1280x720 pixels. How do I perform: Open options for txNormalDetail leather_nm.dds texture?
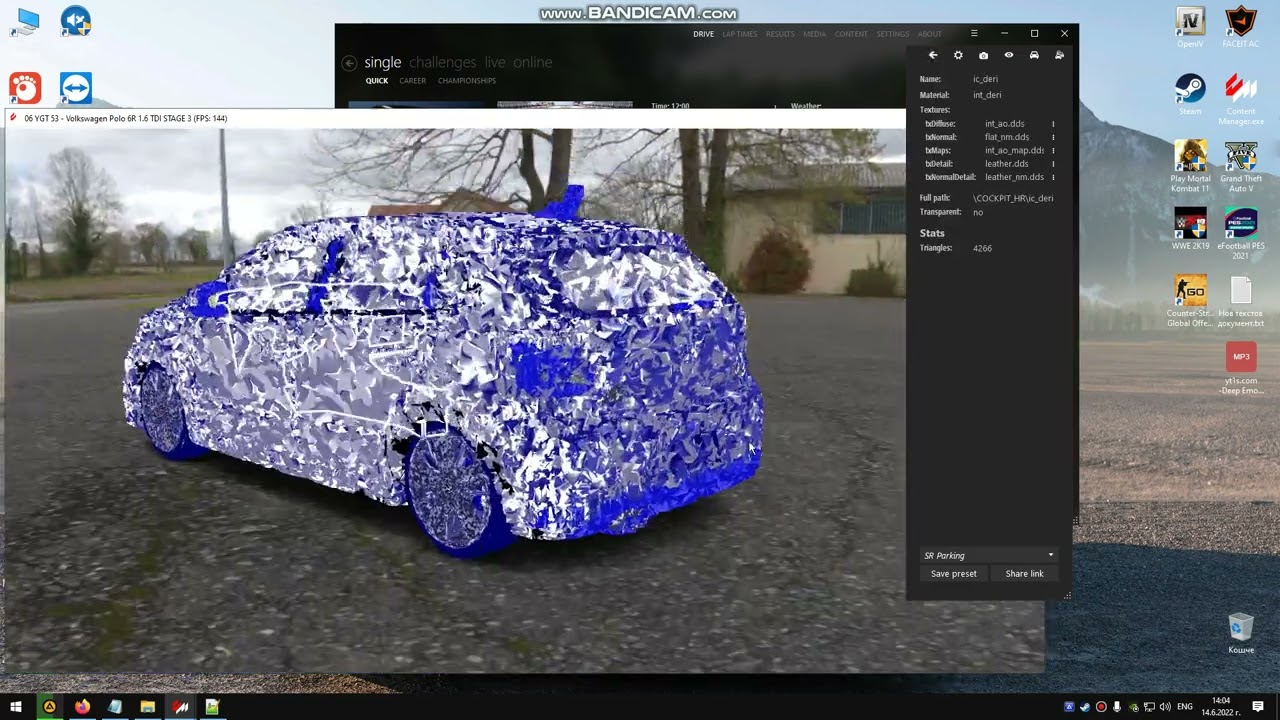[1053, 177]
